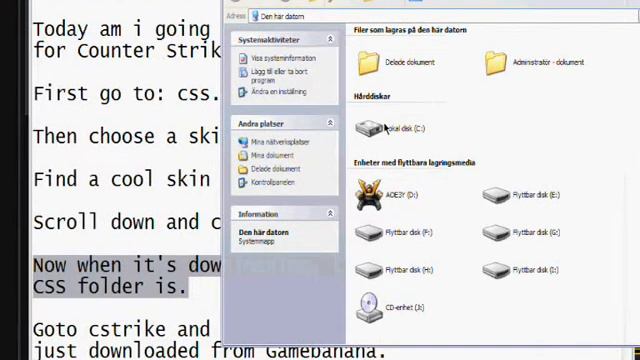Click the Andra platser panel header text
The width and height of the screenshot is (640, 360).
pos(261,124)
